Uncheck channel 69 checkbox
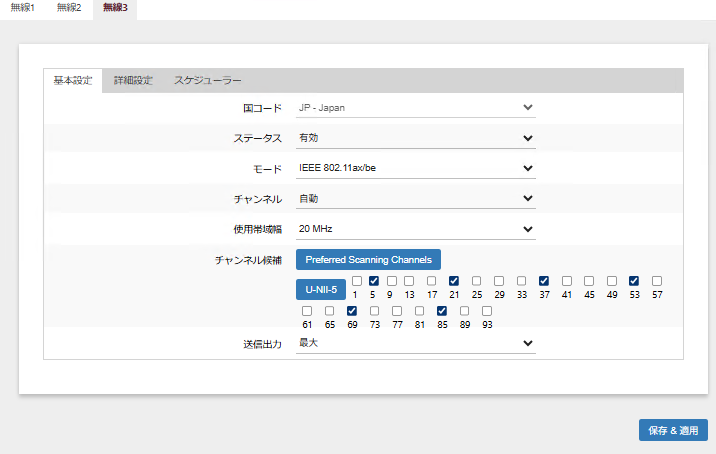 coord(352,311)
